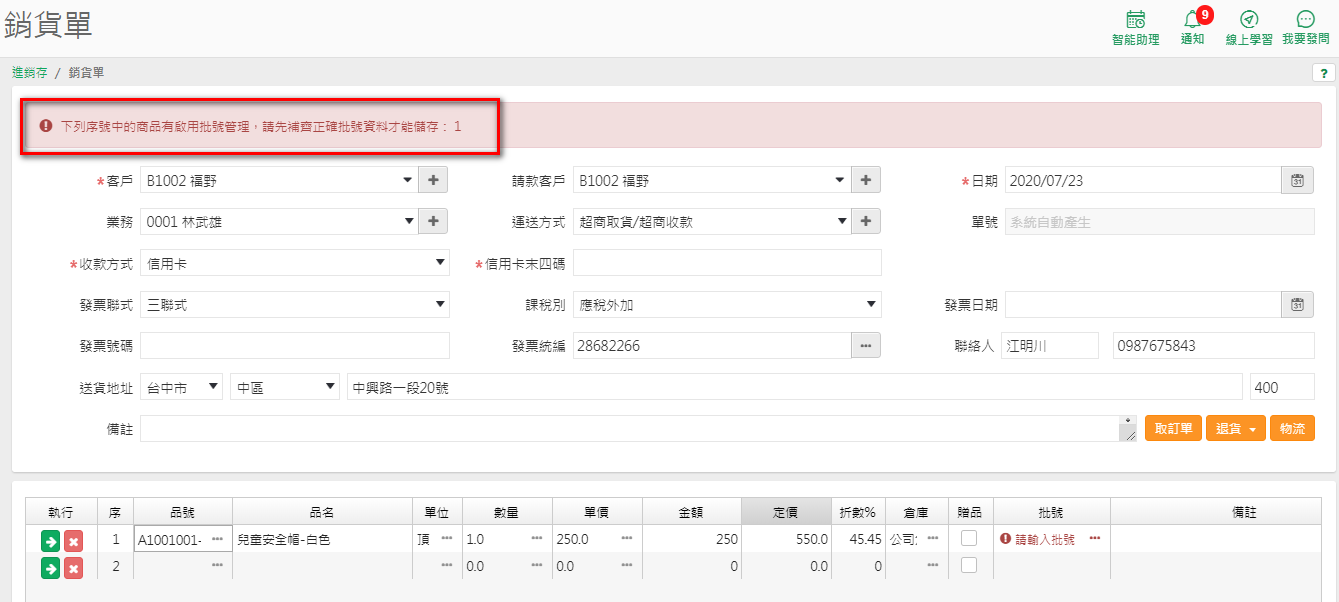Viewport: 1339px width, 602px height.
Task: Add new billing customer with plus beside 請款客戶
Action: pos(866,180)
